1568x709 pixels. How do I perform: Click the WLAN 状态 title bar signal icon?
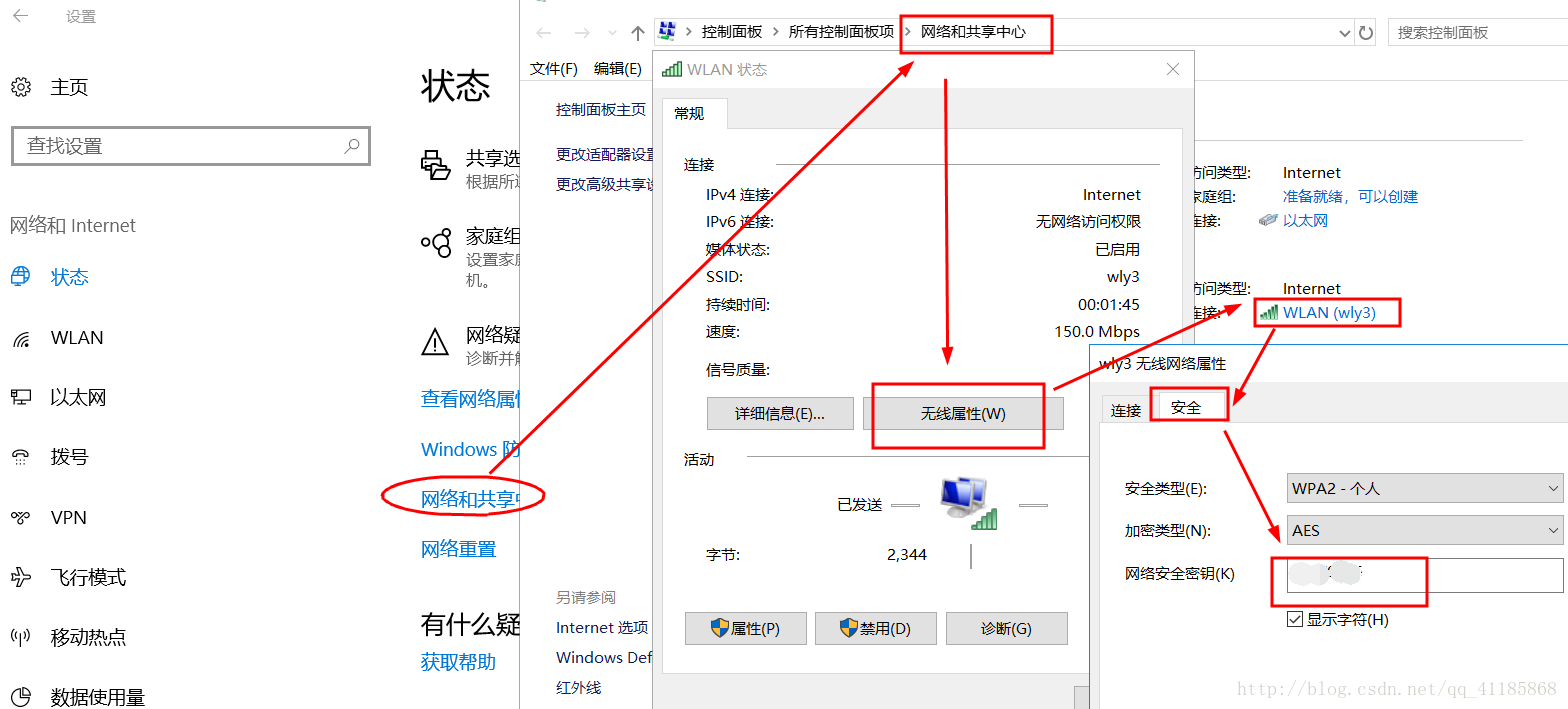pyautogui.click(x=671, y=69)
